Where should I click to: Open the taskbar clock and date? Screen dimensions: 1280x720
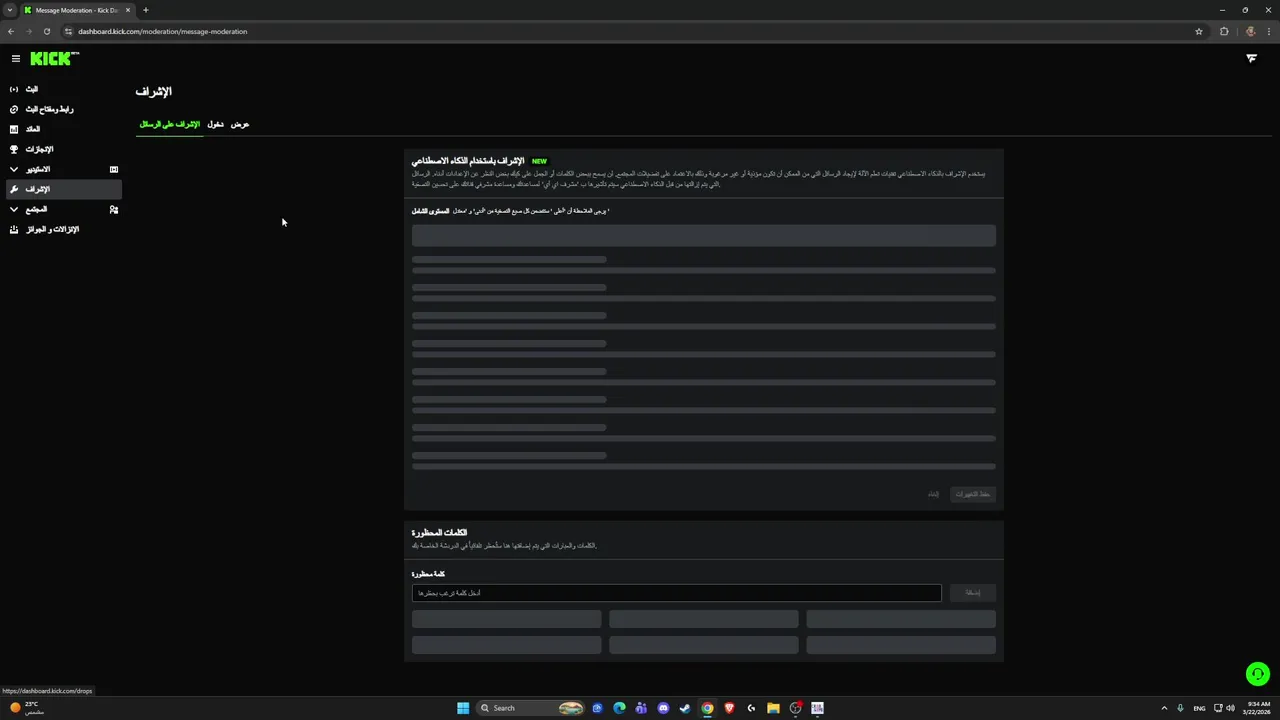click(x=1258, y=708)
